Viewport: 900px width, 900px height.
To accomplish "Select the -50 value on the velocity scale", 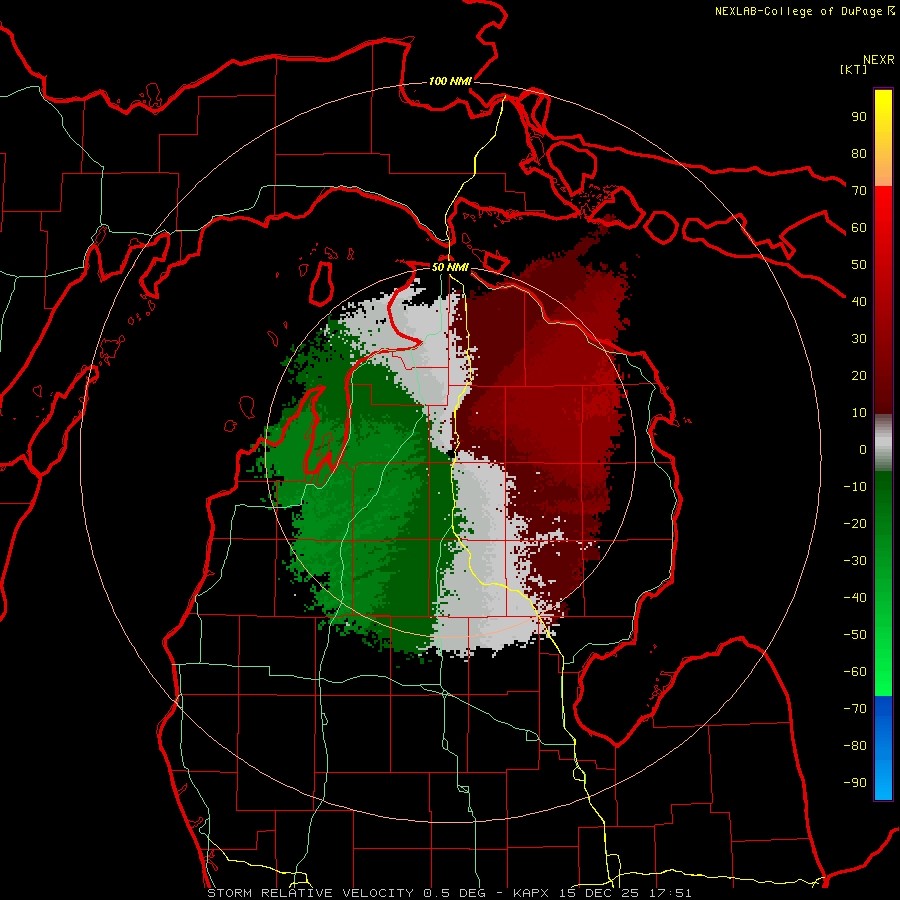I will [855, 635].
